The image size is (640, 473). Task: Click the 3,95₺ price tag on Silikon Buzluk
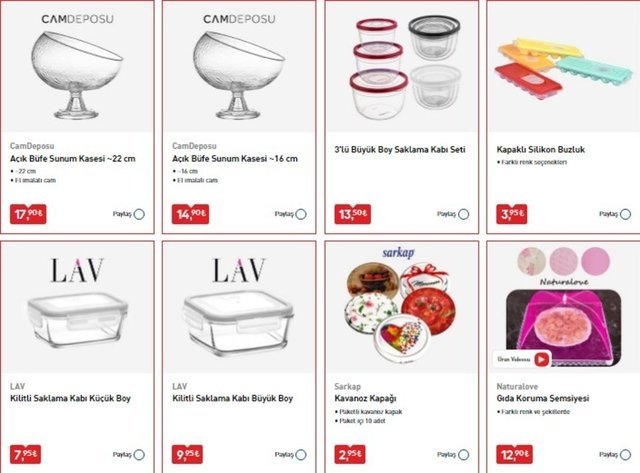pyautogui.click(x=512, y=214)
